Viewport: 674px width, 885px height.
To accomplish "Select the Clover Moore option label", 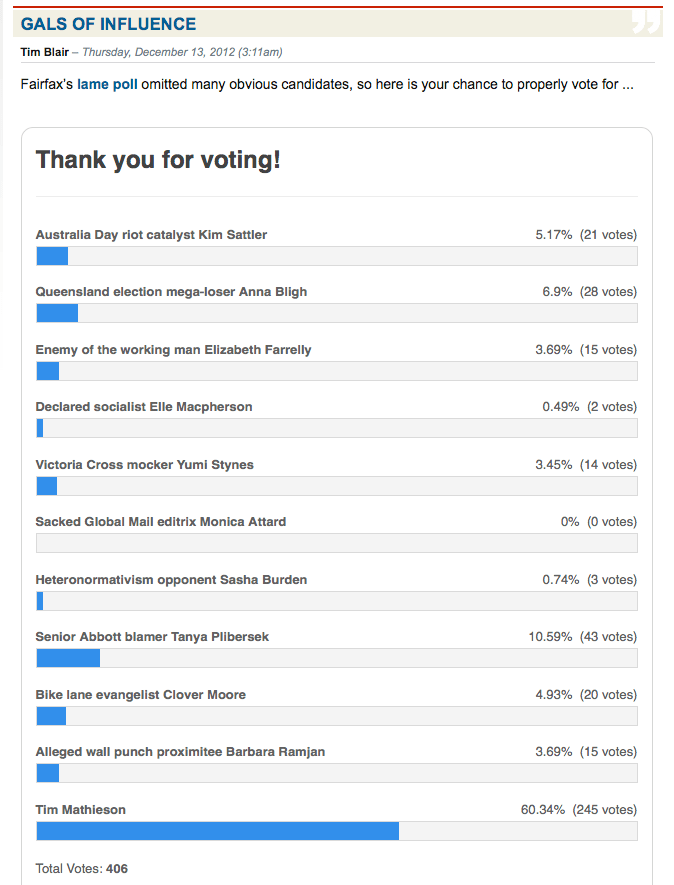I will (140, 695).
